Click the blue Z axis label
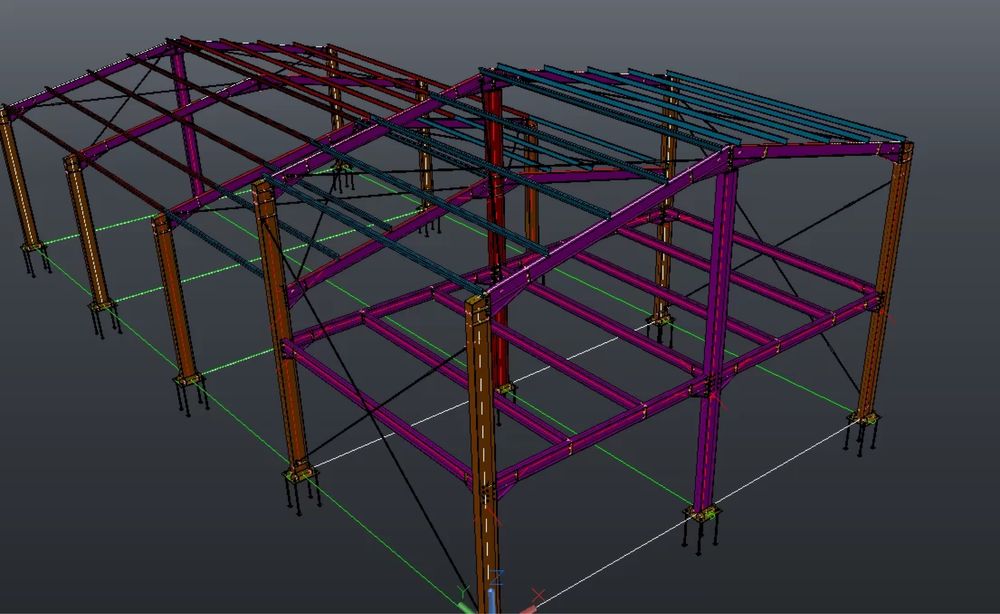 (x=497, y=578)
